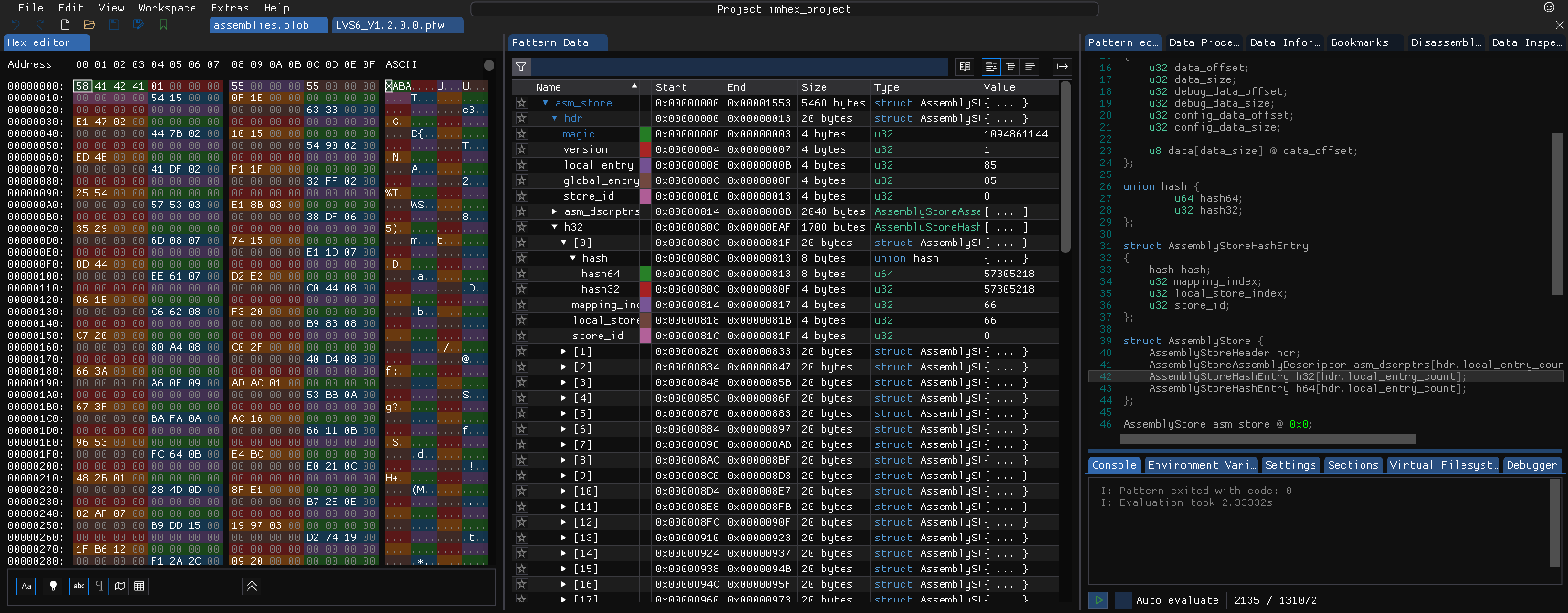The image size is (1568, 613).
Task: Click the Redo arrow in the toolbar
Action: (x=40, y=25)
